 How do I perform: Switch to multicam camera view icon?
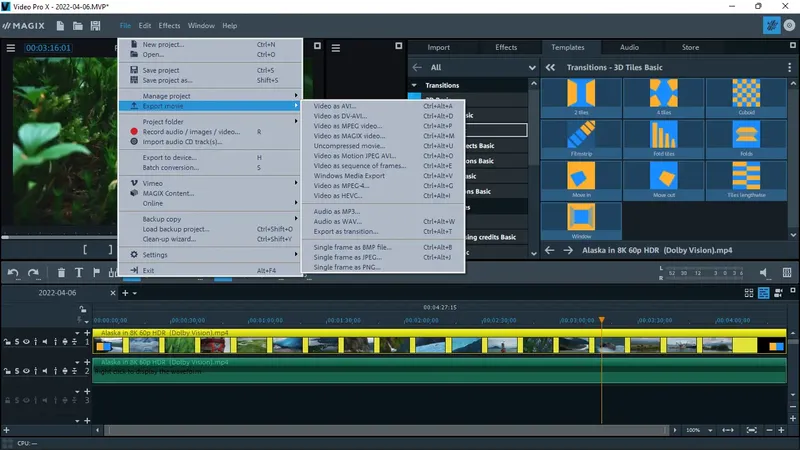[x=778, y=293]
